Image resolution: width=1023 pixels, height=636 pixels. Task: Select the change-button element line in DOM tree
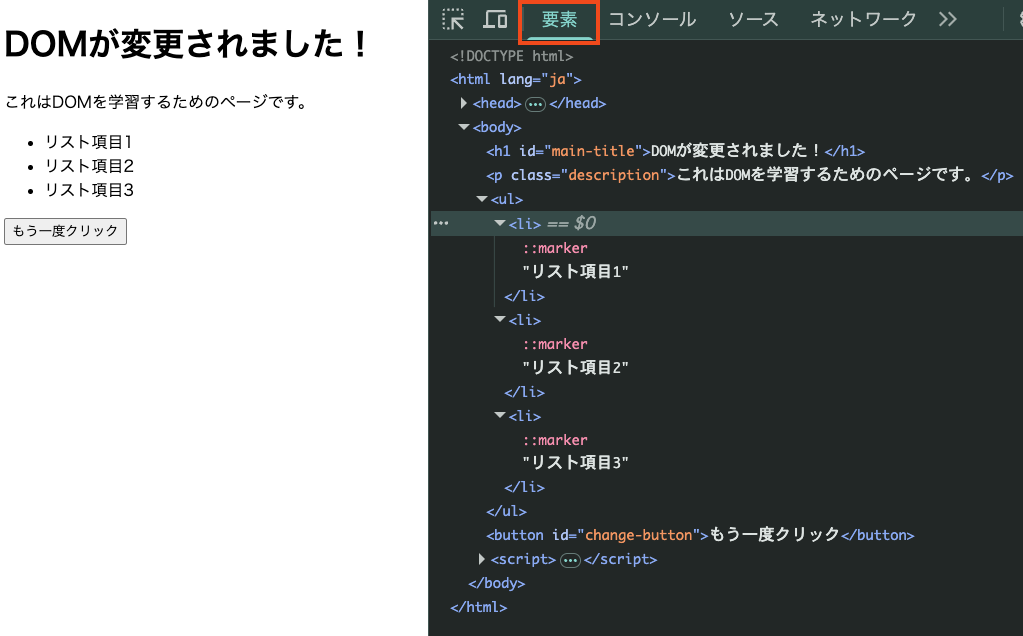point(700,535)
